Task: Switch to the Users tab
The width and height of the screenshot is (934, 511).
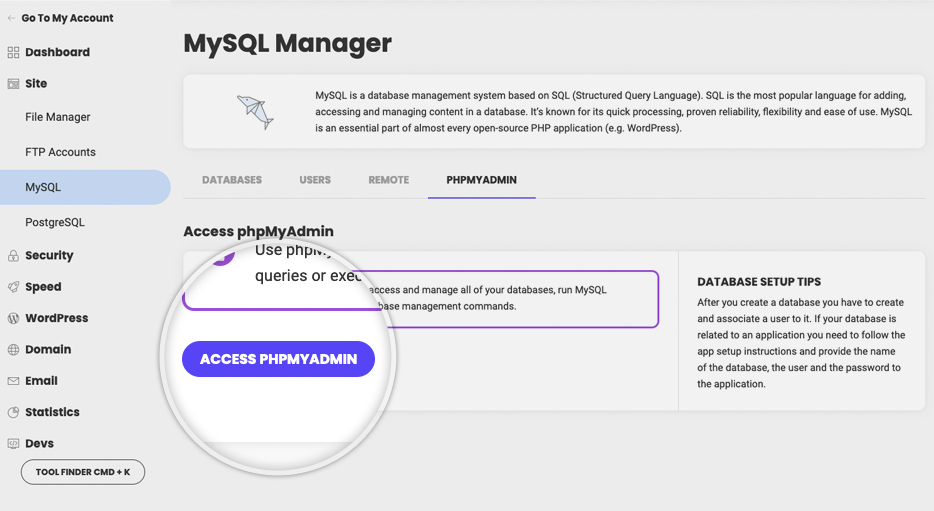Action: (x=315, y=180)
